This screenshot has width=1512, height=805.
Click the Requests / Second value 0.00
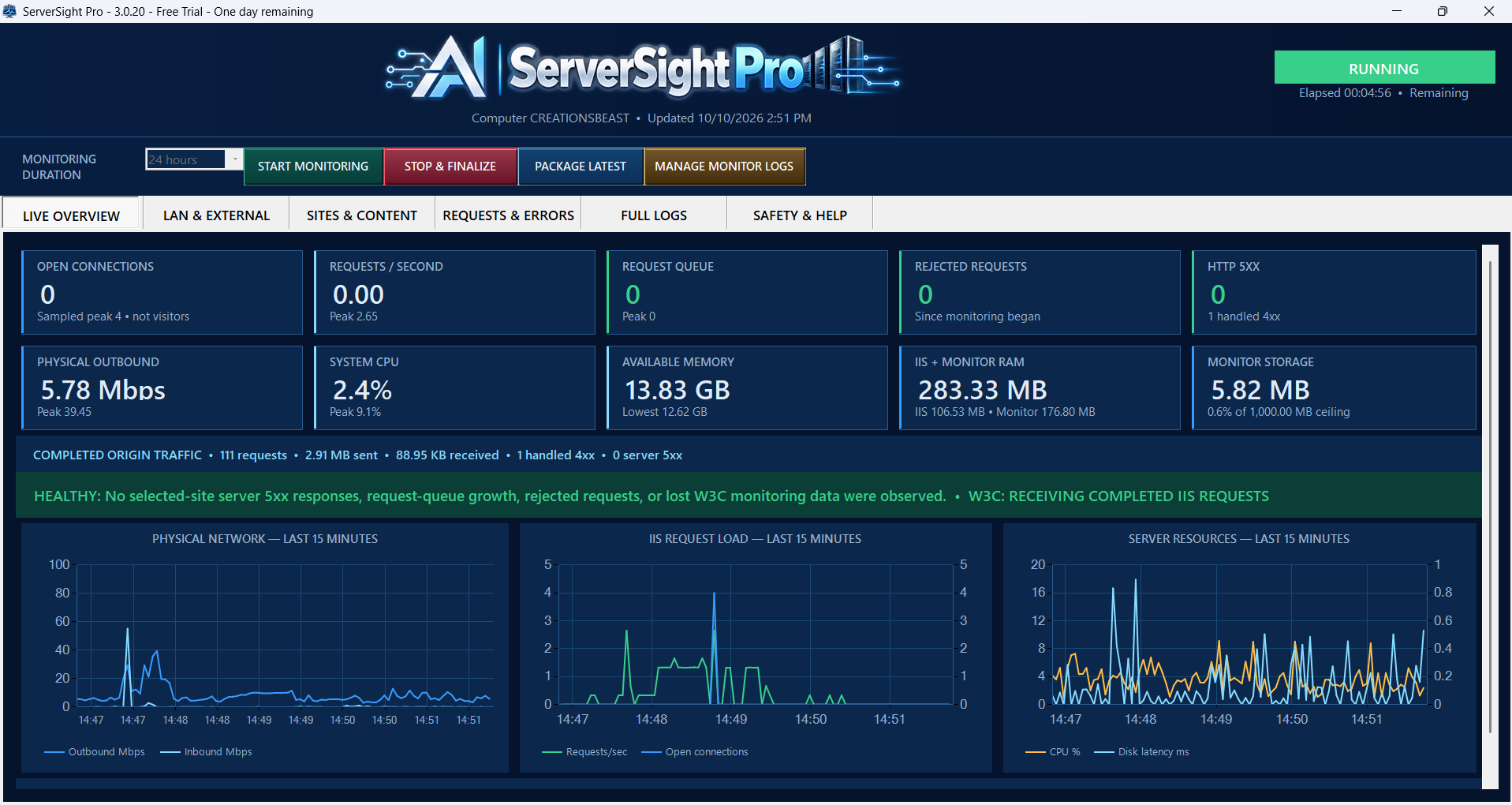358,294
